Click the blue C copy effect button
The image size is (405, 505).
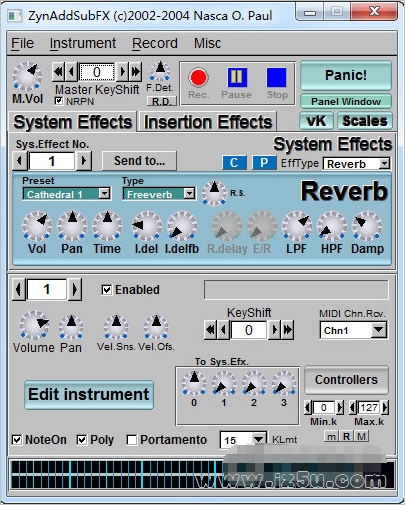(234, 163)
